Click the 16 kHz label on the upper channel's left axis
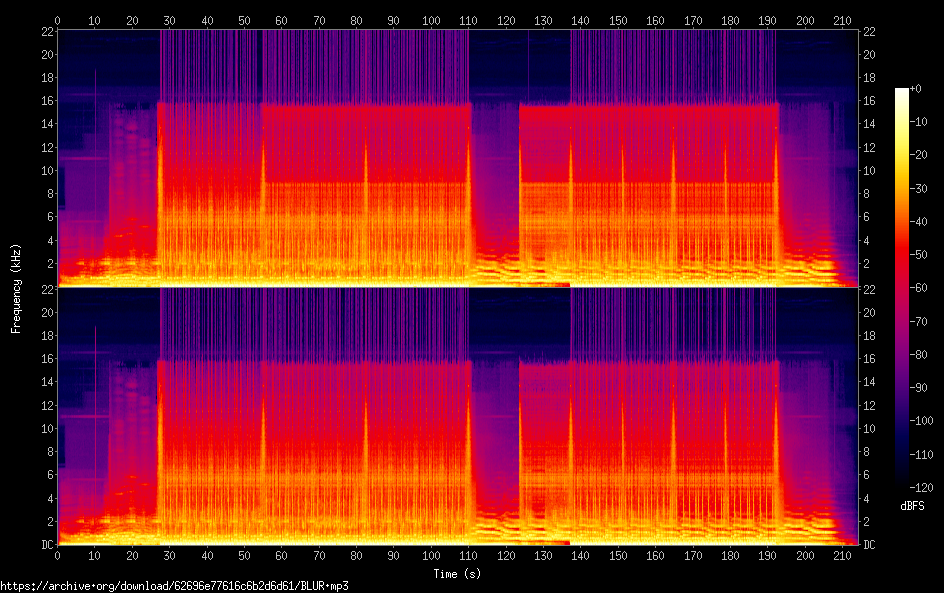The width and height of the screenshot is (944, 593). coord(45,101)
